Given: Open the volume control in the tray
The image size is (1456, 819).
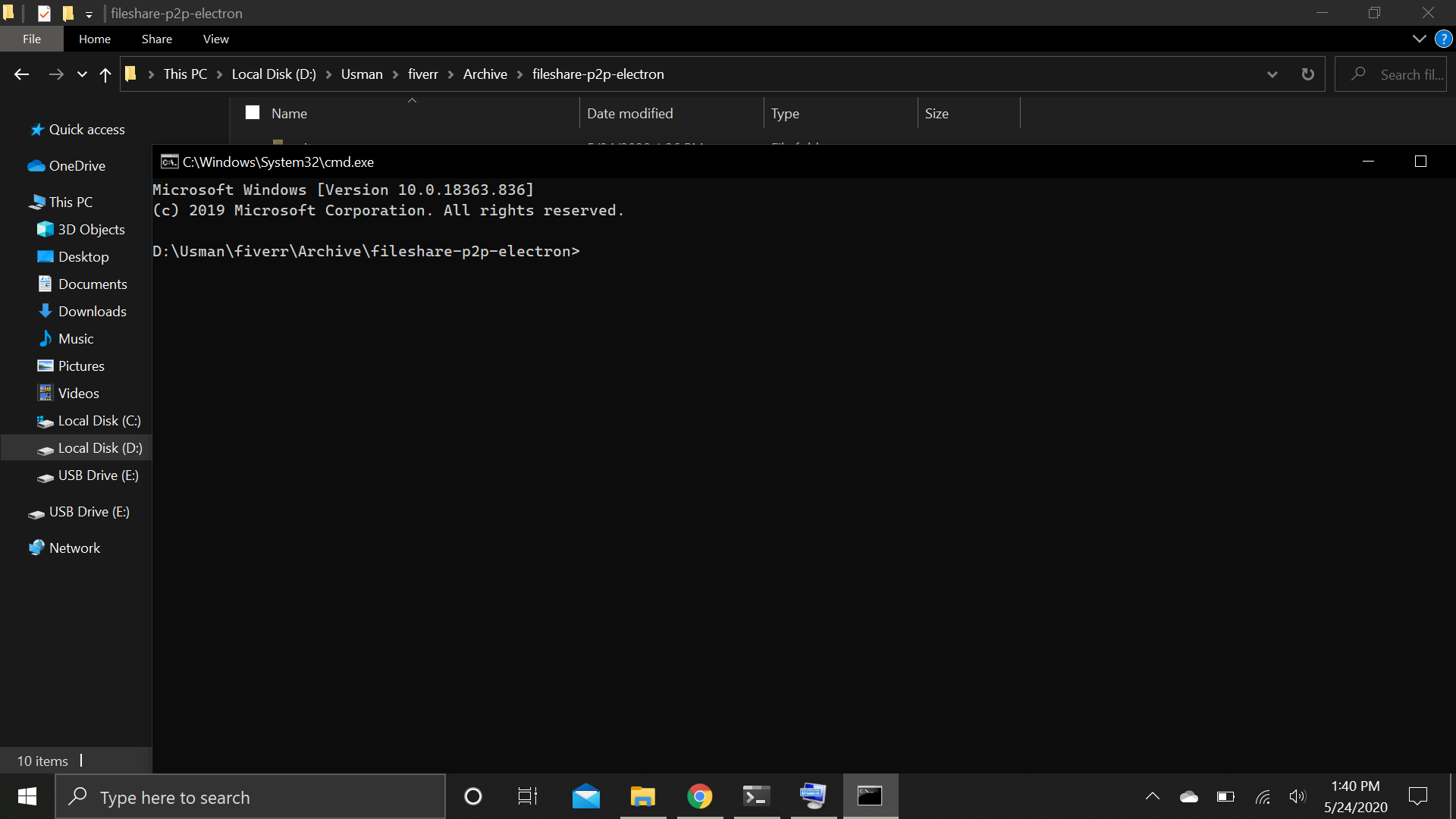Looking at the screenshot, I should click(x=1298, y=797).
